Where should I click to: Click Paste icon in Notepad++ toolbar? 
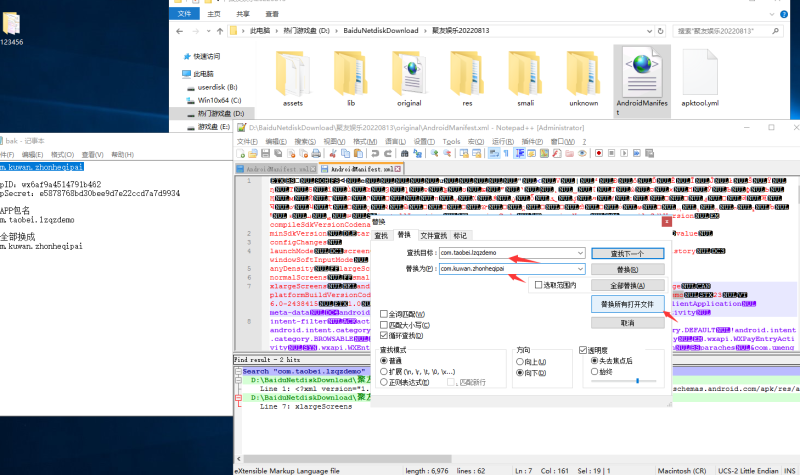[358, 153]
